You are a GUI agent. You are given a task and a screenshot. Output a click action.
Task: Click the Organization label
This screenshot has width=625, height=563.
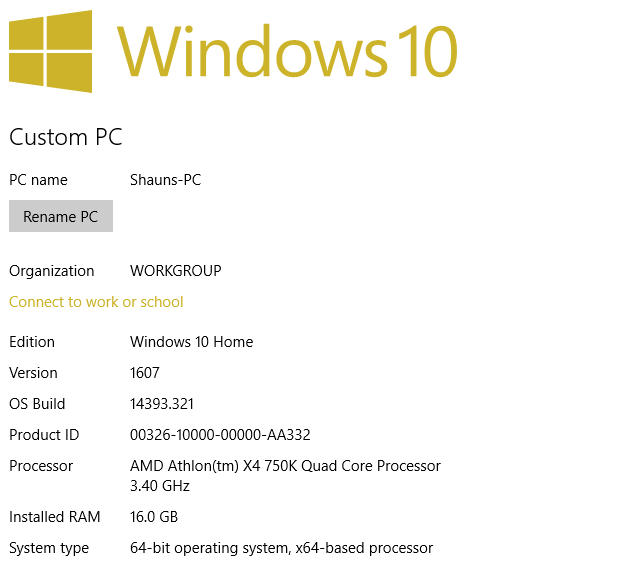[51, 271]
